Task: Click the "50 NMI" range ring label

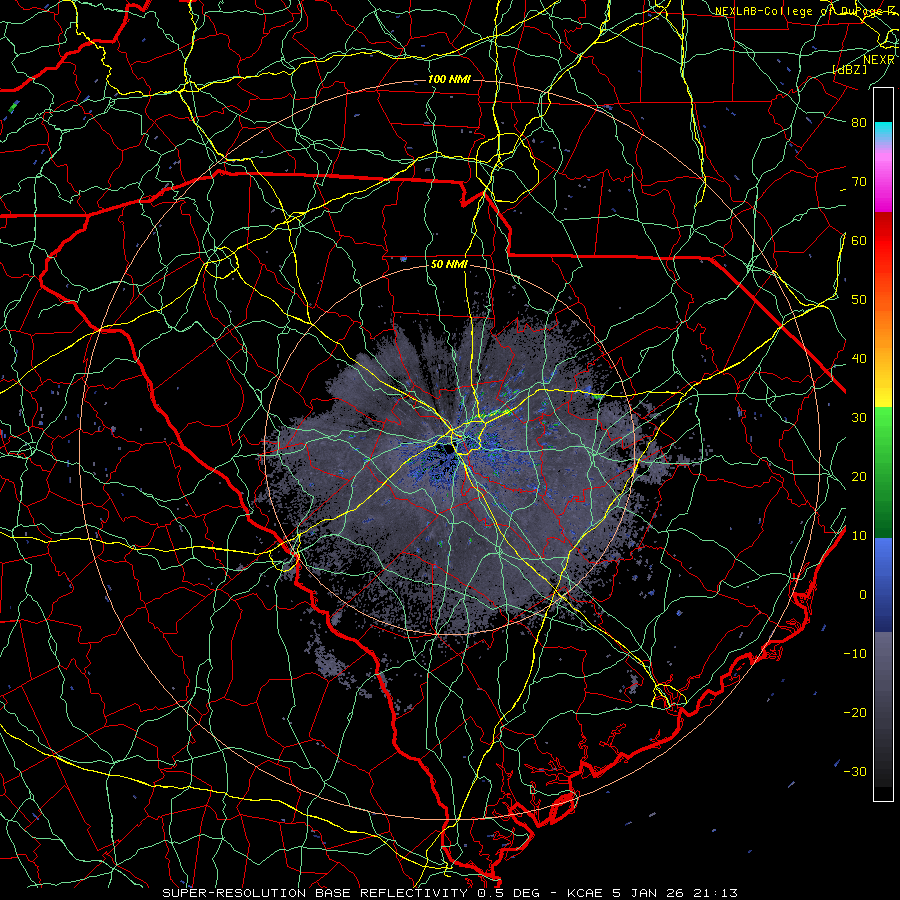Action: point(449,265)
